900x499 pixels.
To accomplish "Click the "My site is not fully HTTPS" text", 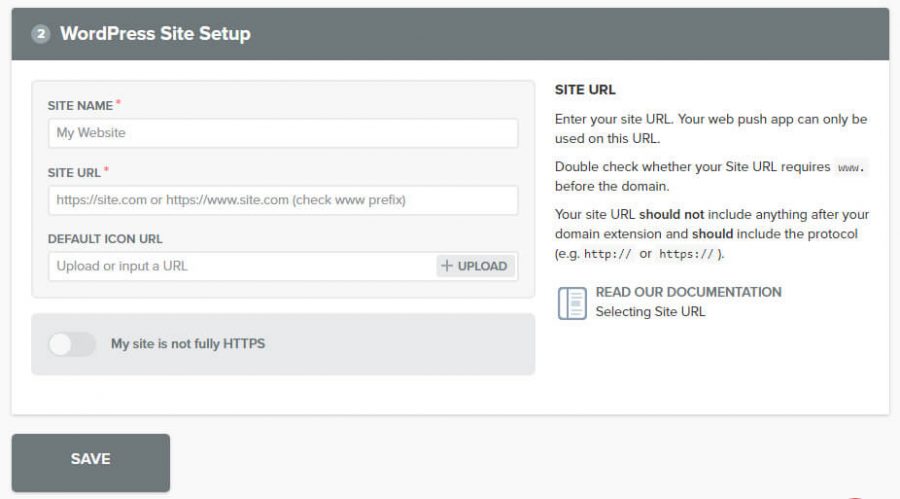I will click(x=188, y=344).
